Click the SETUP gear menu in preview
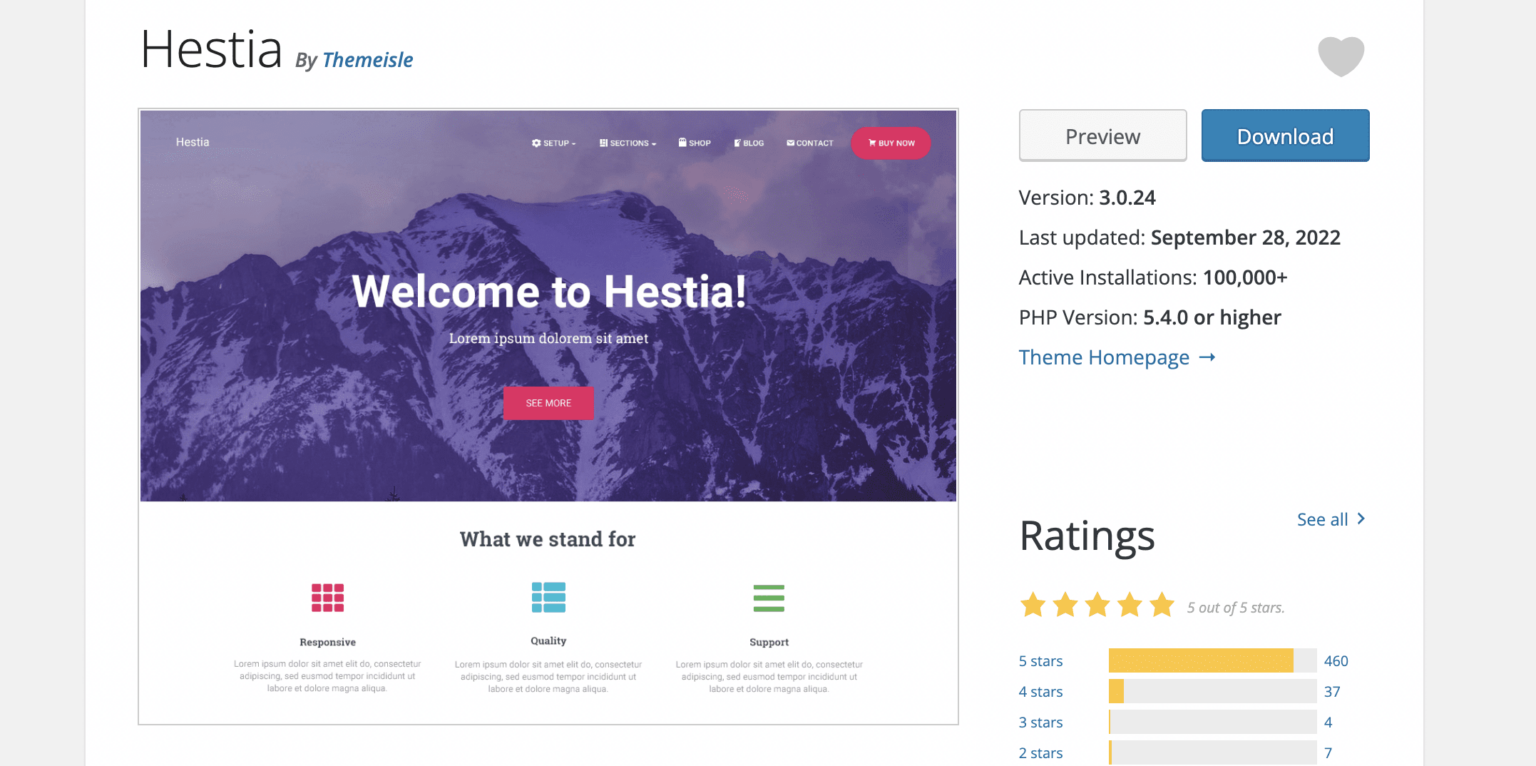Image resolution: width=1536 pixels, height=766 pixels. click(x=554, y=143)
